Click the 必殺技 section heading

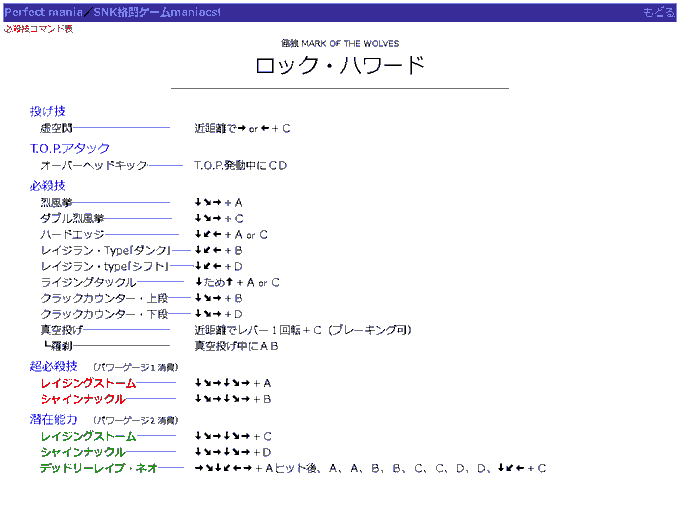point(48,186)
